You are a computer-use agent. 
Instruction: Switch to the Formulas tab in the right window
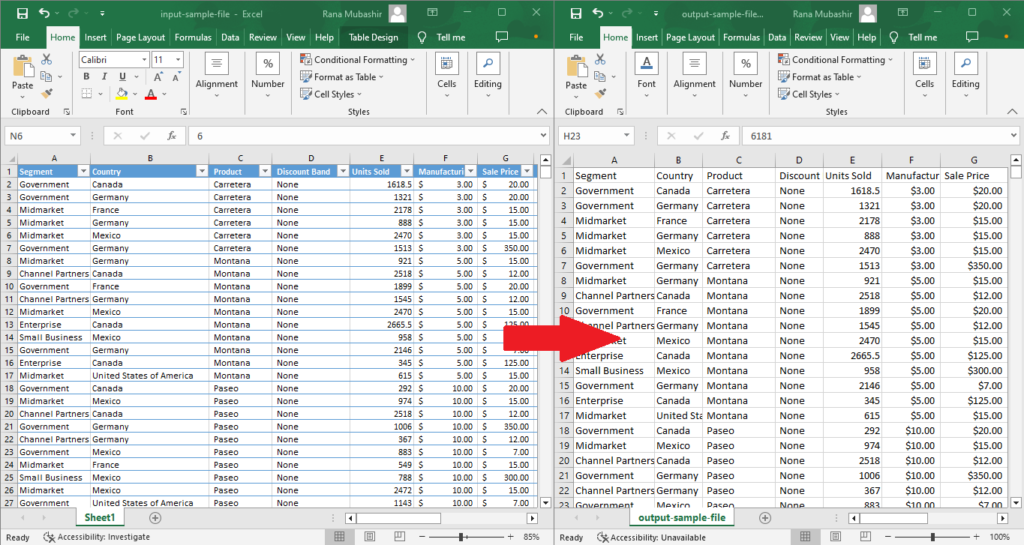coord(741,37)
